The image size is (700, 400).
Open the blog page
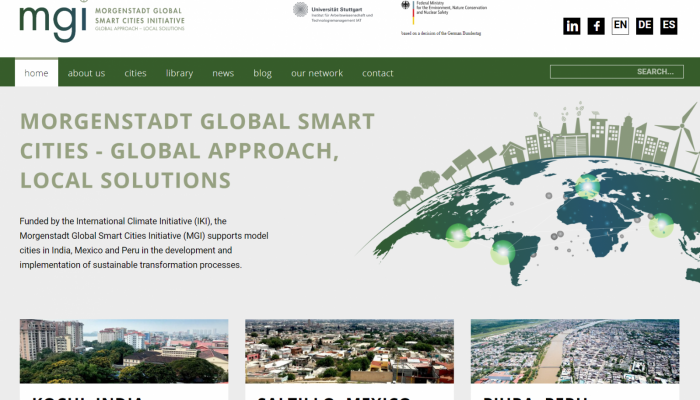point(262,73)
